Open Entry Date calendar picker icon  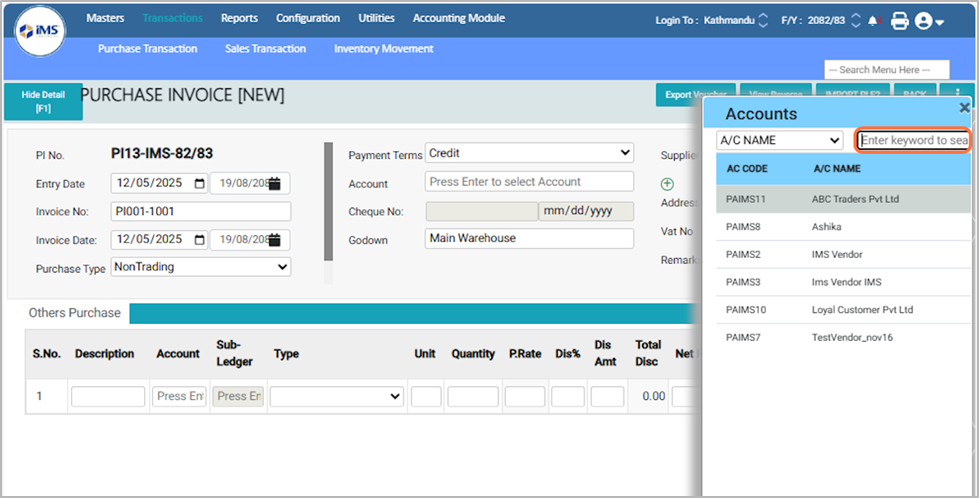coord(200,184)
